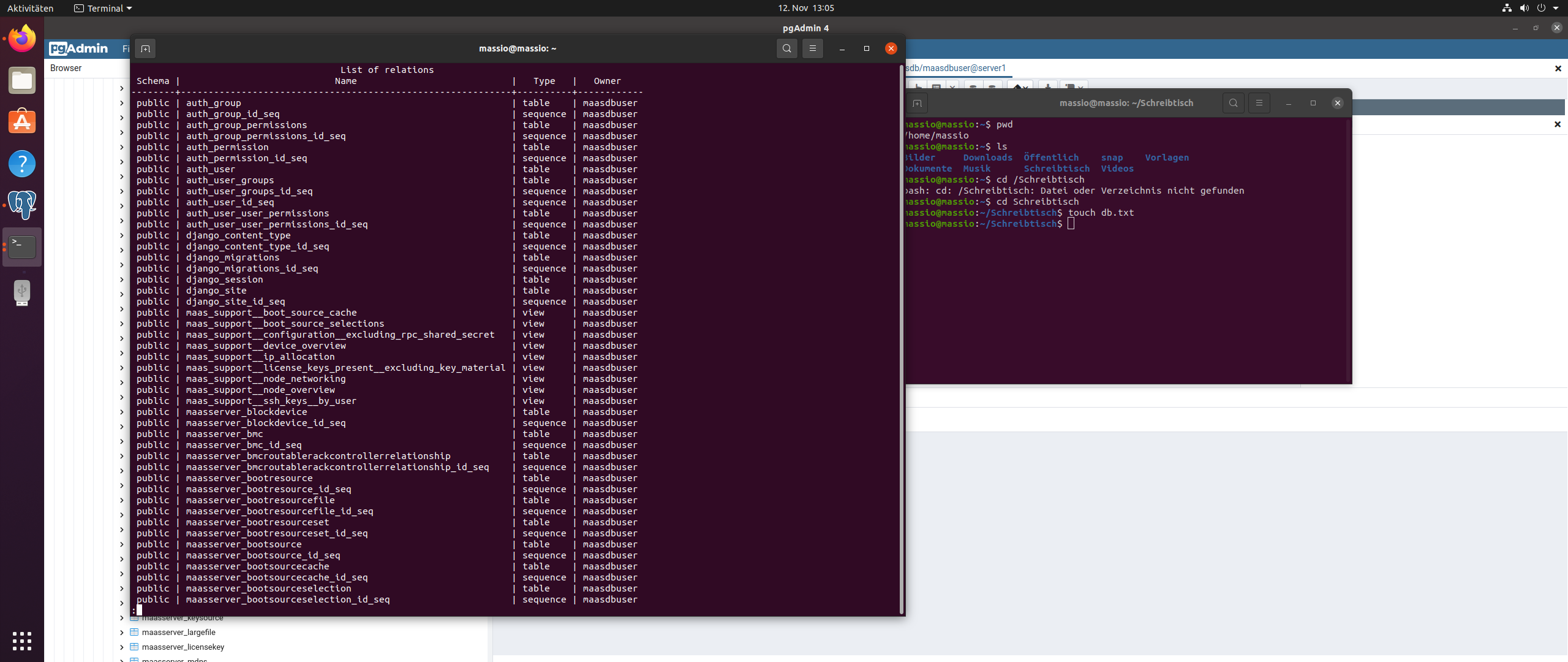Screen dimensions: 1568x662
Task: Add new tab in Schreibtisch terminal
Action: point(917,103)
